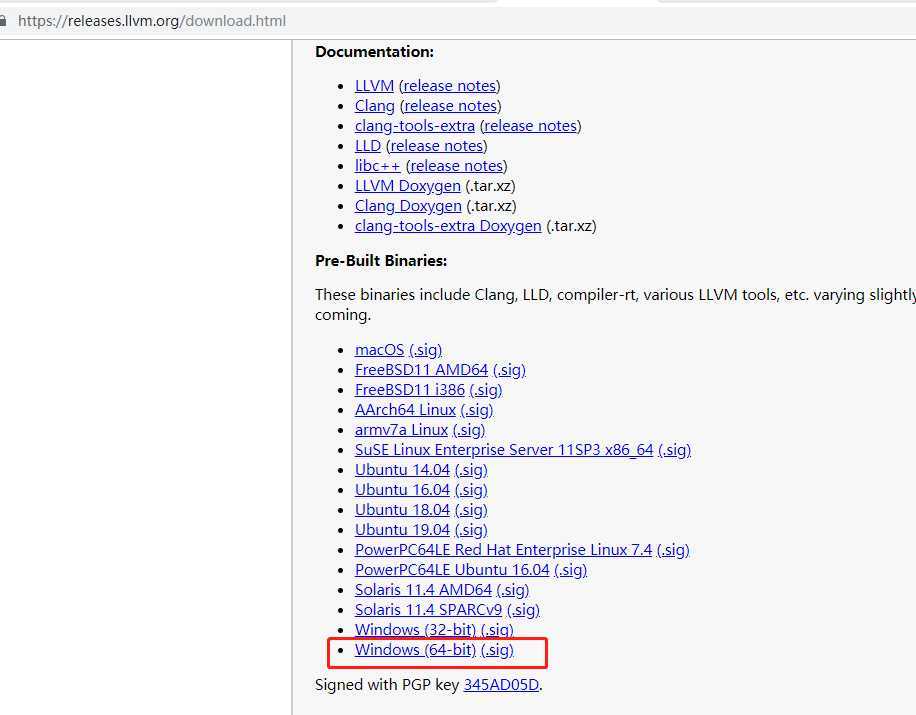Download the Ubuntu 18.04 binary
916x715 pixels.
tap(403, 510)
